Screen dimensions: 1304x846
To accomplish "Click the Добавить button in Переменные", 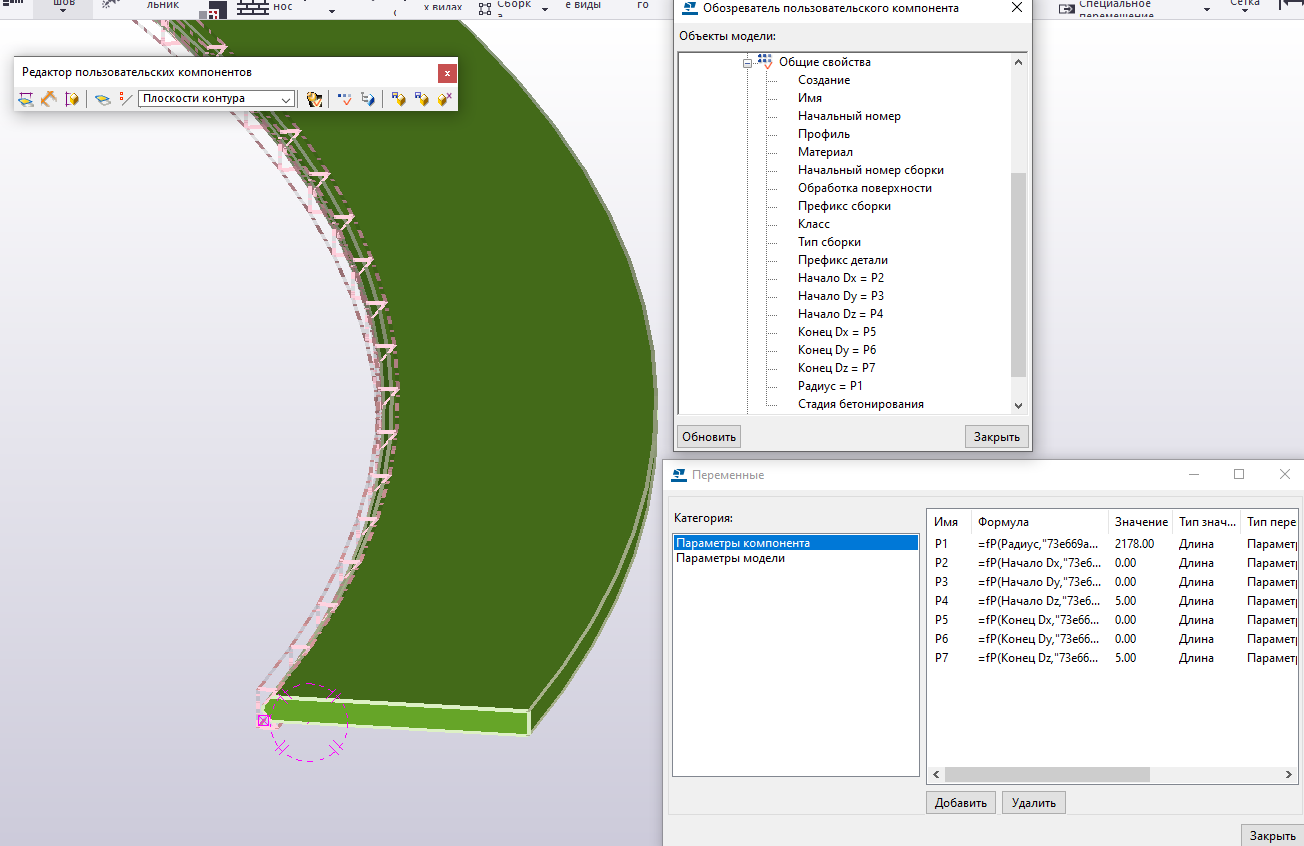I will click(961, 802).
